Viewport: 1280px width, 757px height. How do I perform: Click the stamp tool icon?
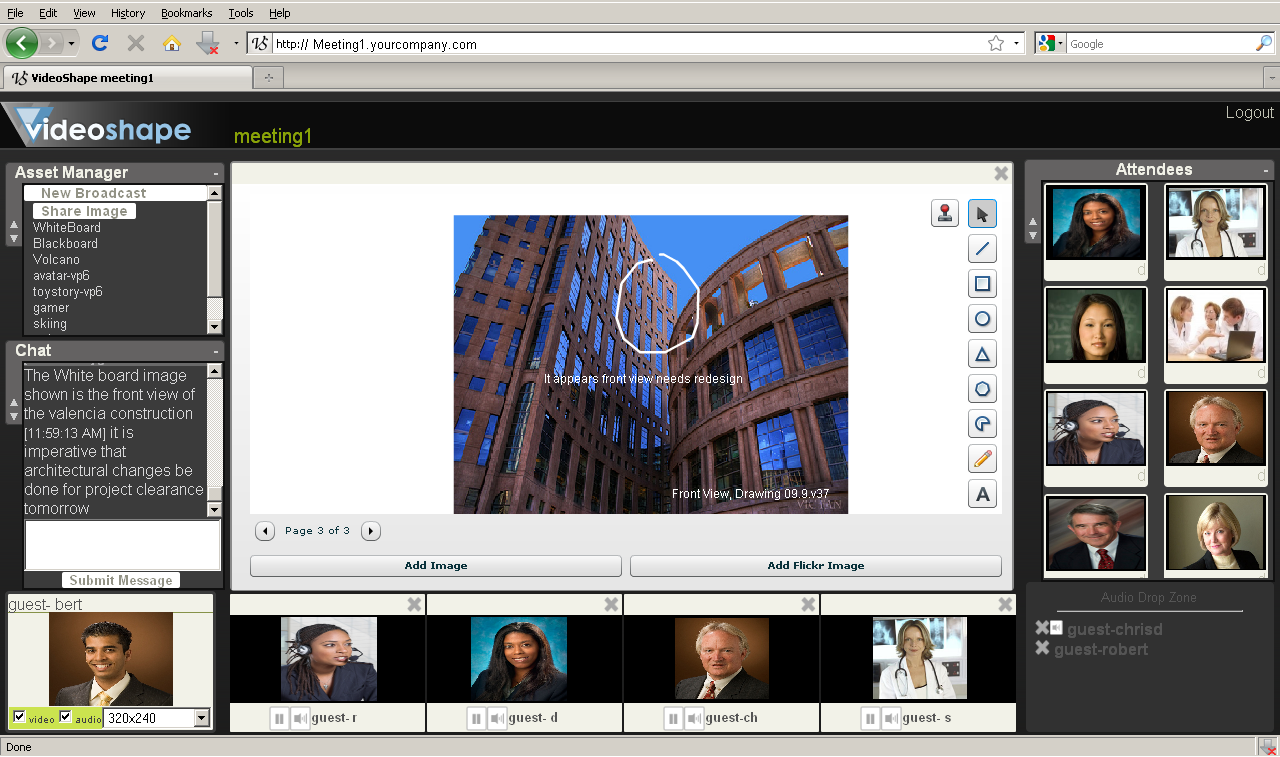[944, 213]
